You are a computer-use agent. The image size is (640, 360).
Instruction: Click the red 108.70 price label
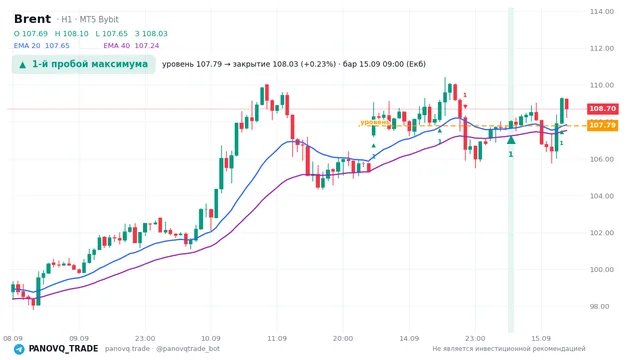(x=602, y=109)
